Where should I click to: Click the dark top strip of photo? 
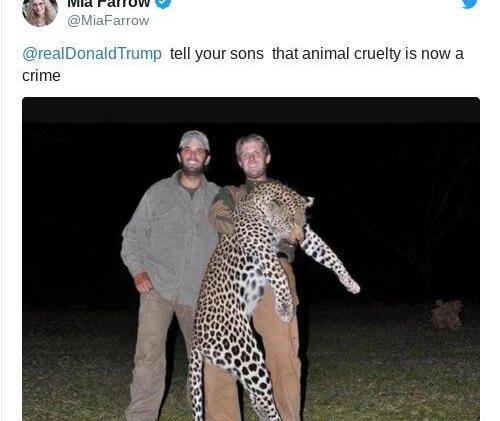(x=251, y=110)
